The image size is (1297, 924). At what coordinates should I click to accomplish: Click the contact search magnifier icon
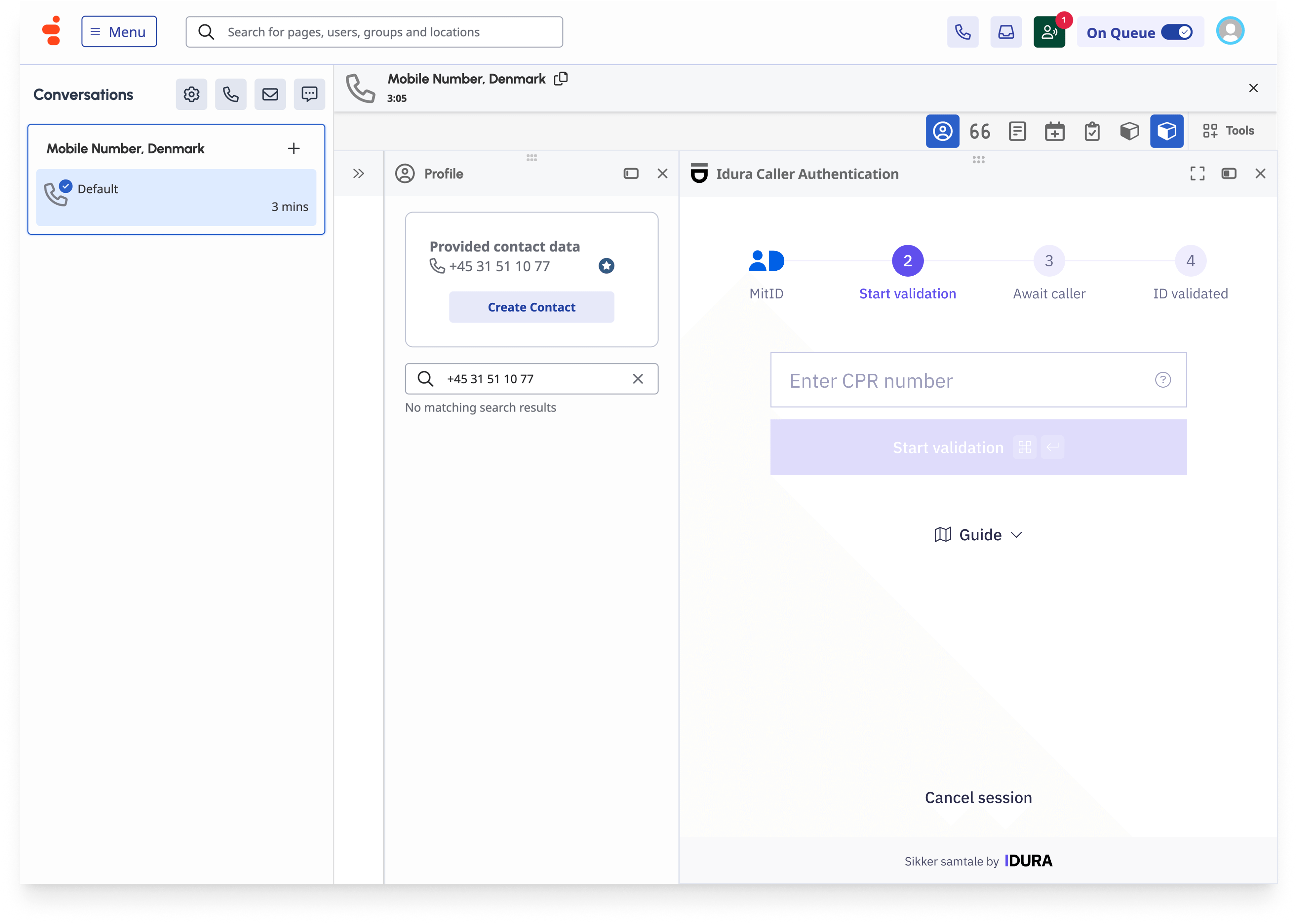[x=425, y=379]
